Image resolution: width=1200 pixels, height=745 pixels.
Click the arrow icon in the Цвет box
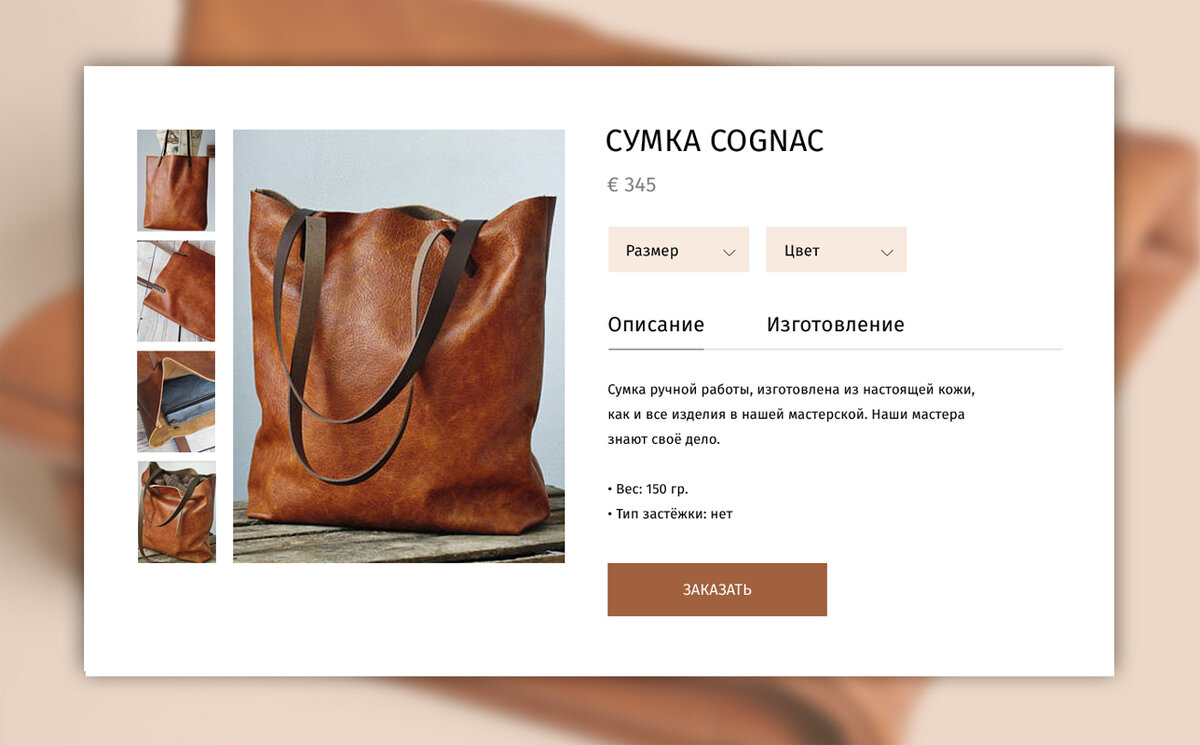click(x=887, y=252)
